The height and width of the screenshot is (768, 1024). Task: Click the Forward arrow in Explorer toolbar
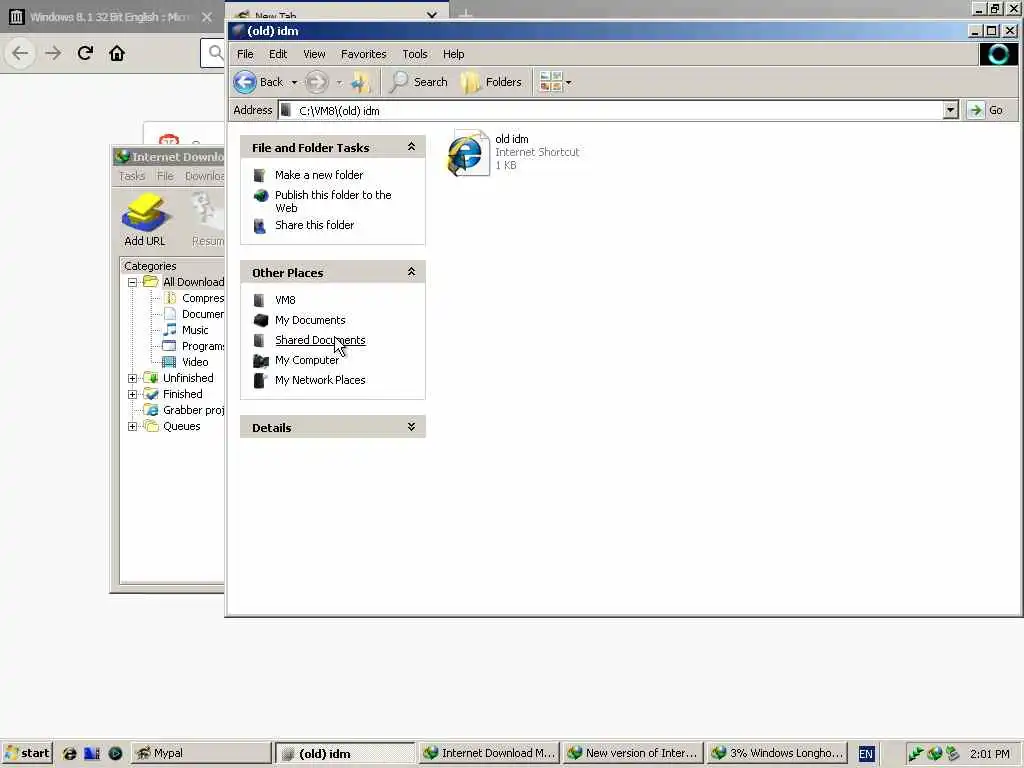(317, 82)
